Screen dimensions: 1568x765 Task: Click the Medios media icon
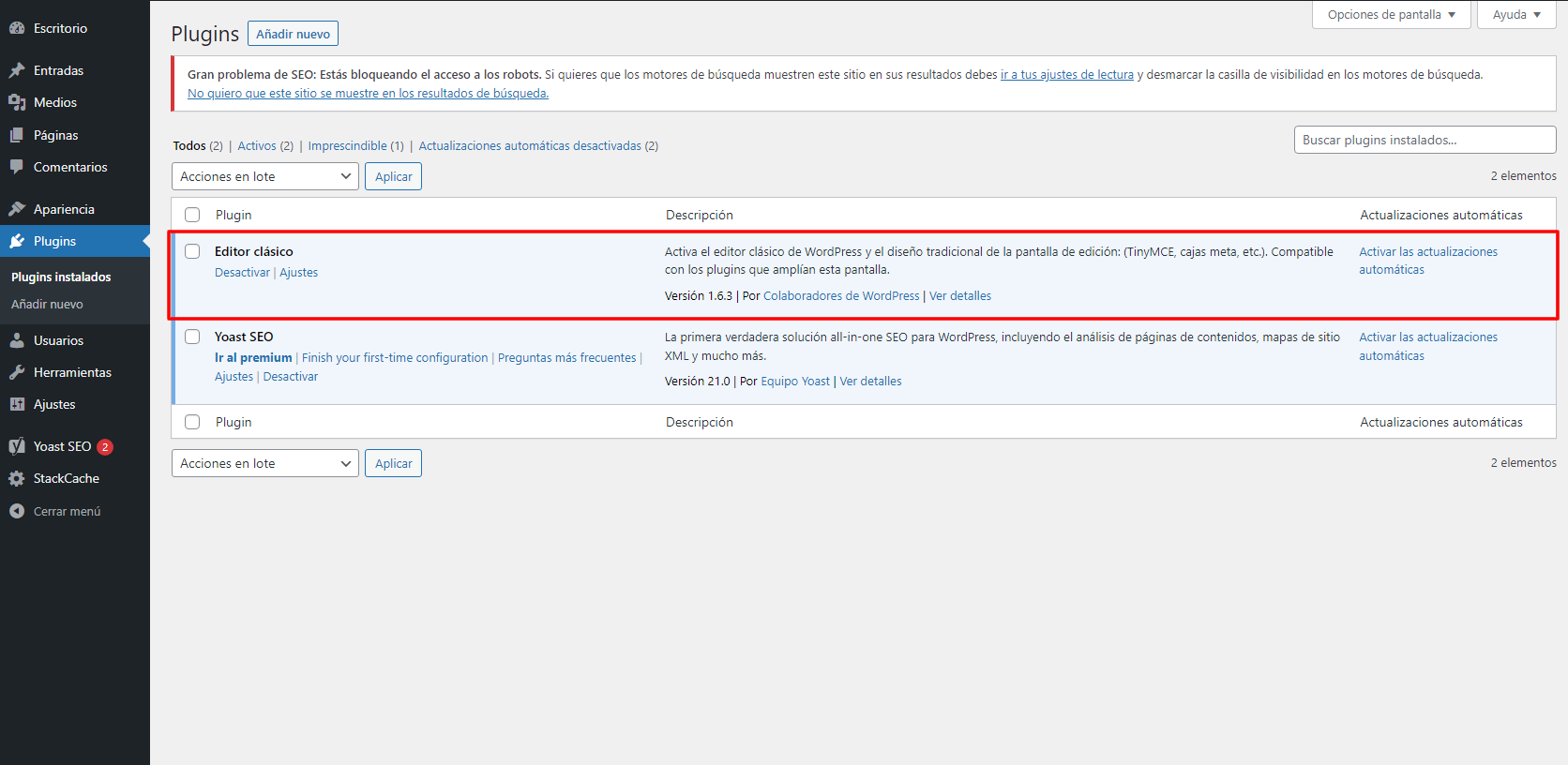pyautogui.click(x=17, y=102)
